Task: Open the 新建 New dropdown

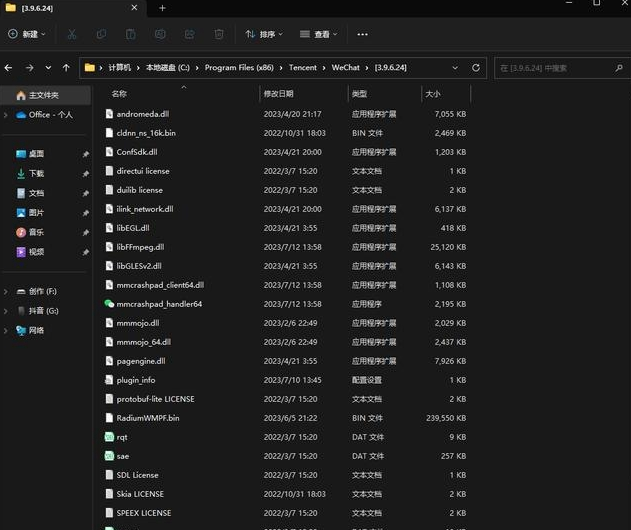Action: (27, 34)
